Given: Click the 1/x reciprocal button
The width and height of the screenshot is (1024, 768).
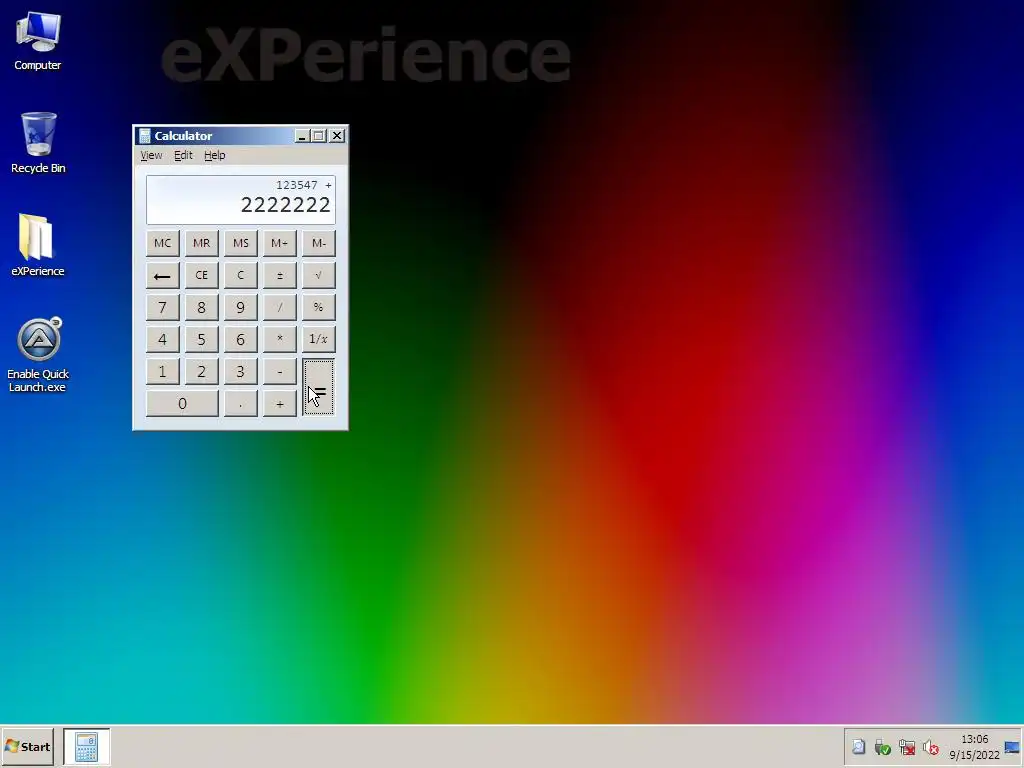Looking at the screenshot, I should pos(319,339).
